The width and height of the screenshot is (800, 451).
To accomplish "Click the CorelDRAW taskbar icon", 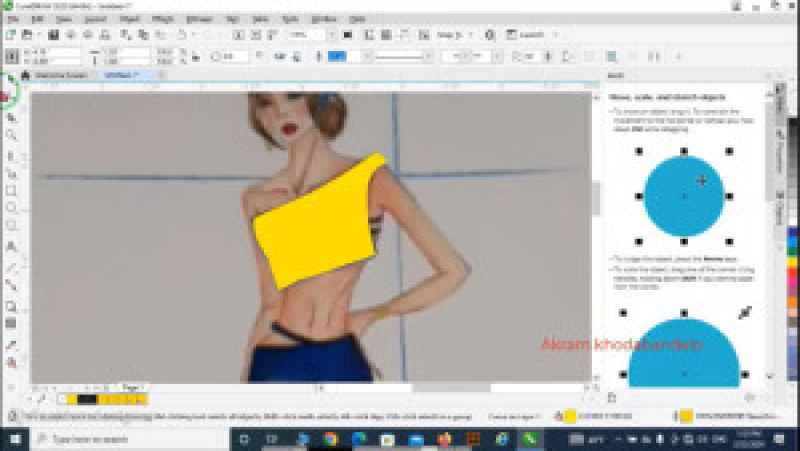I will click(x=530, y=439).
